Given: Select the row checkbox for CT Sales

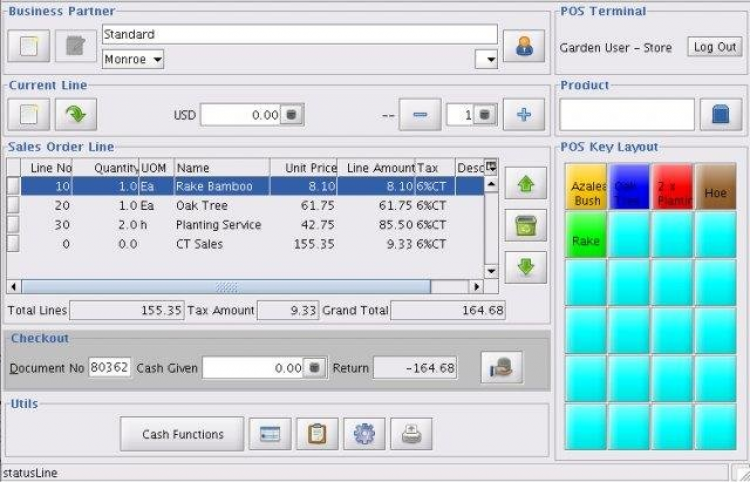Looking at the screenshot, I should coord(13,244).
